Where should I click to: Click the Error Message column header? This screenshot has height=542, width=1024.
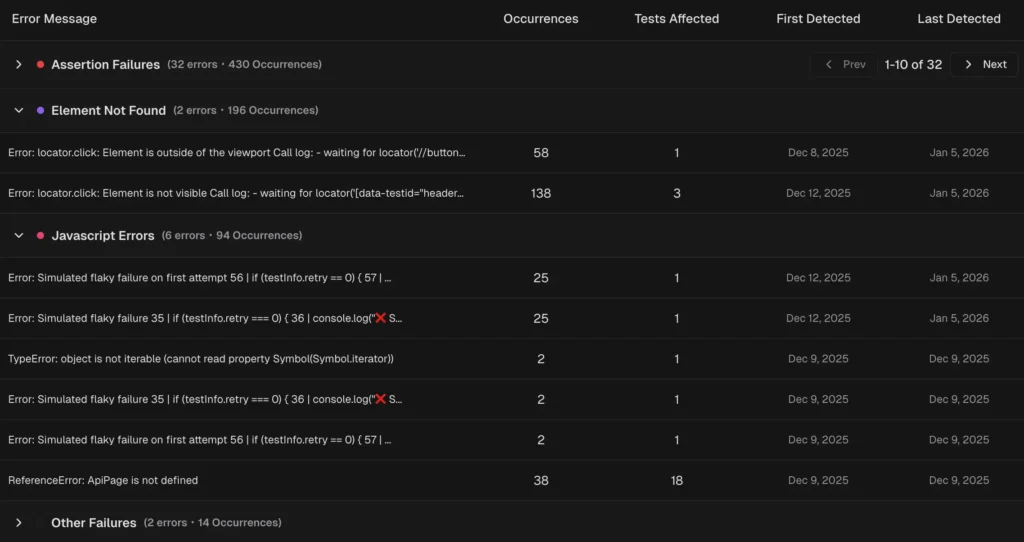pos(54,19)
